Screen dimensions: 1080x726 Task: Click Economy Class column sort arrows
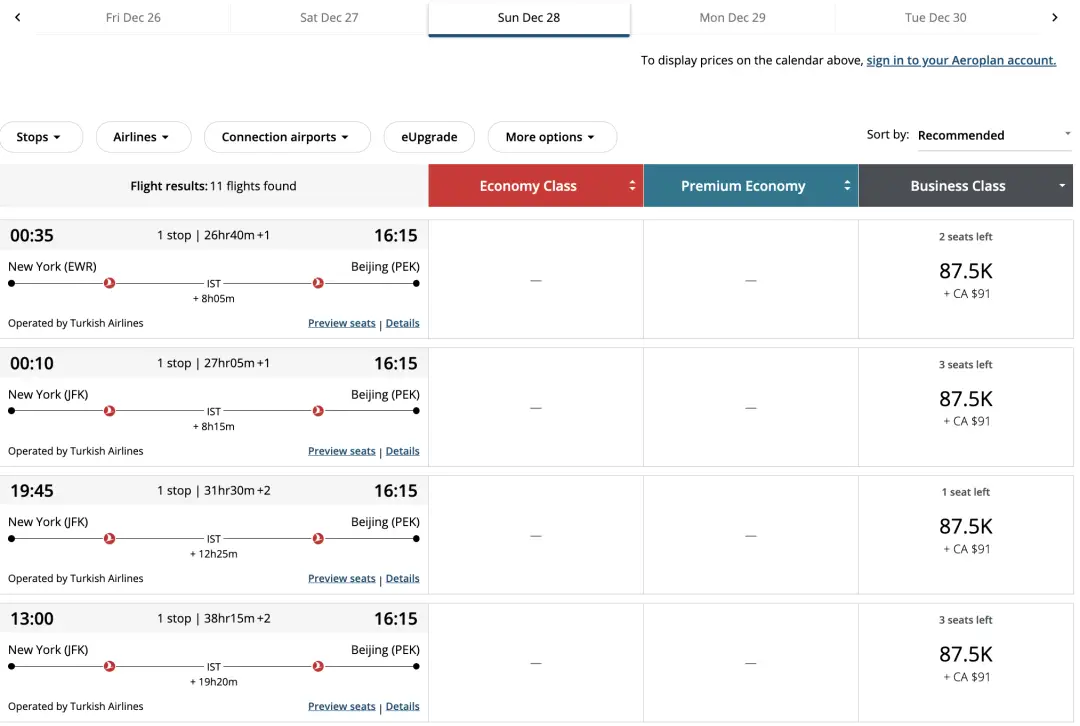click(x=632, y=186)
